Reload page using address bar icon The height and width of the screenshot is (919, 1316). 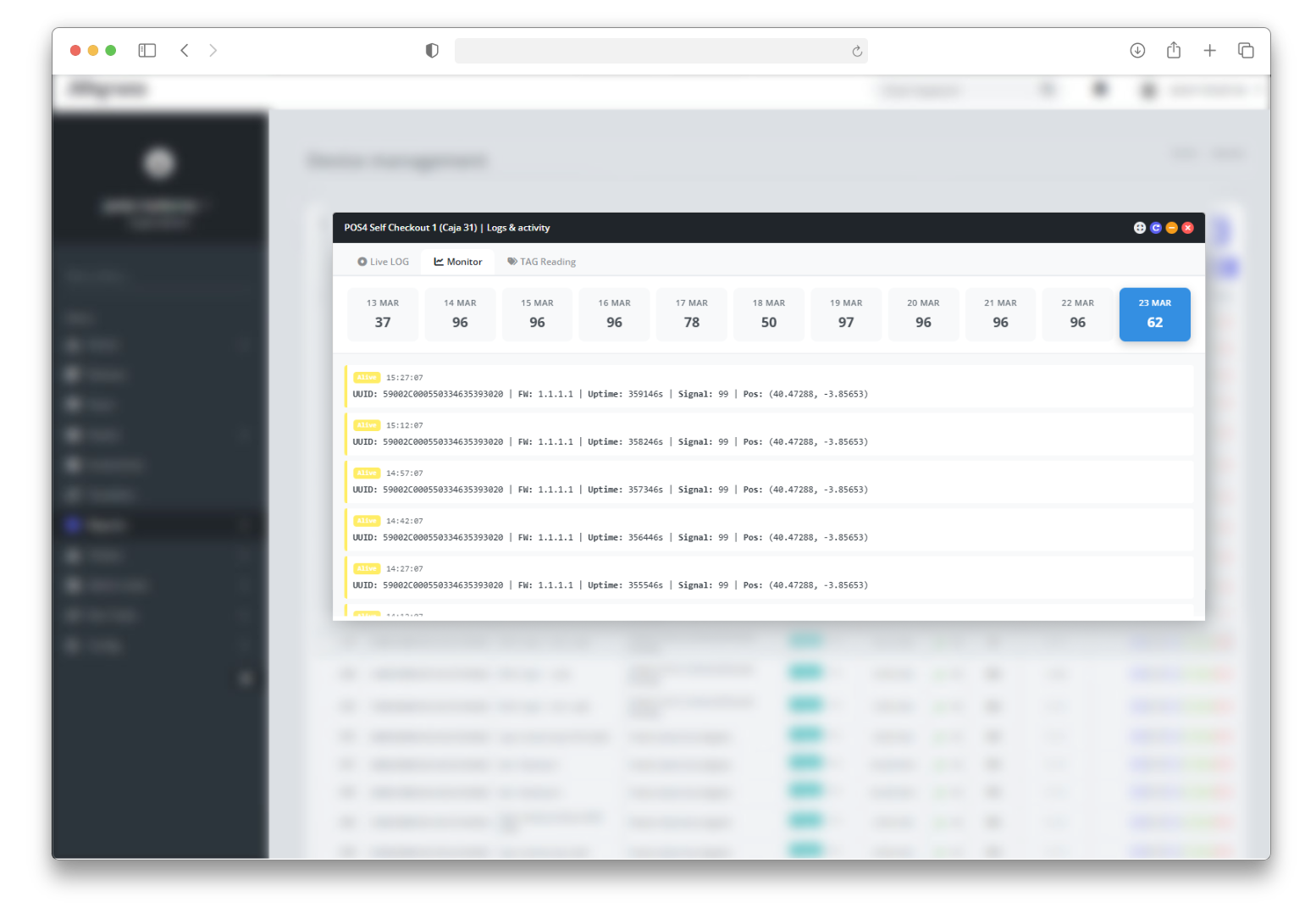pyautogui.click(x=857, y=52)
